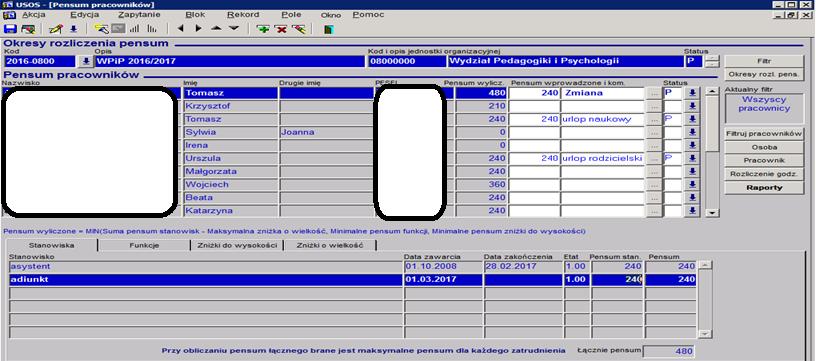The height and width of the screenshot is (361, 816).
Task: Click employee list scrollbar up arrow
Action: 711,92
